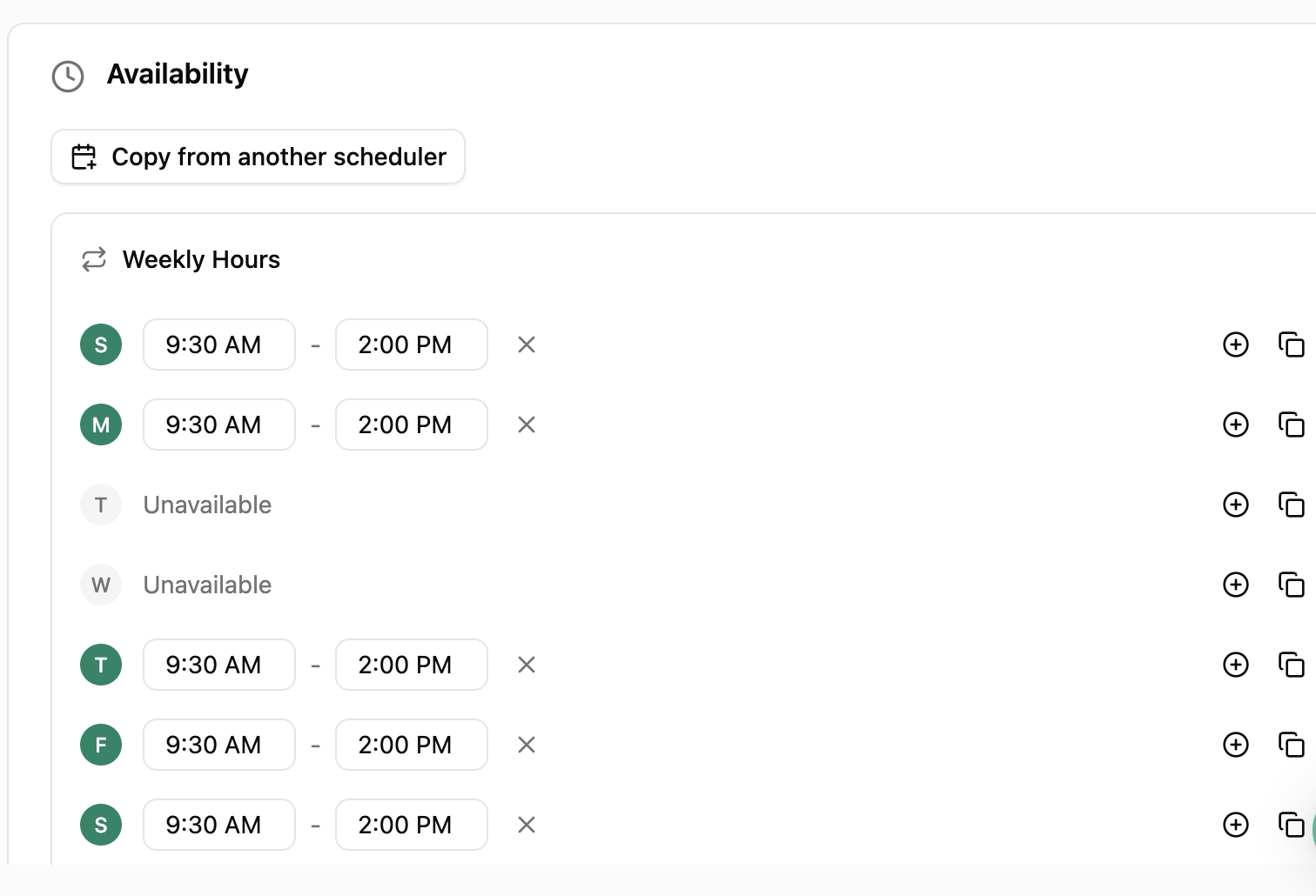1316x896 pixels.
Task: Remove Sunday's 9:30 AM time slot
Action: point(526,344)
